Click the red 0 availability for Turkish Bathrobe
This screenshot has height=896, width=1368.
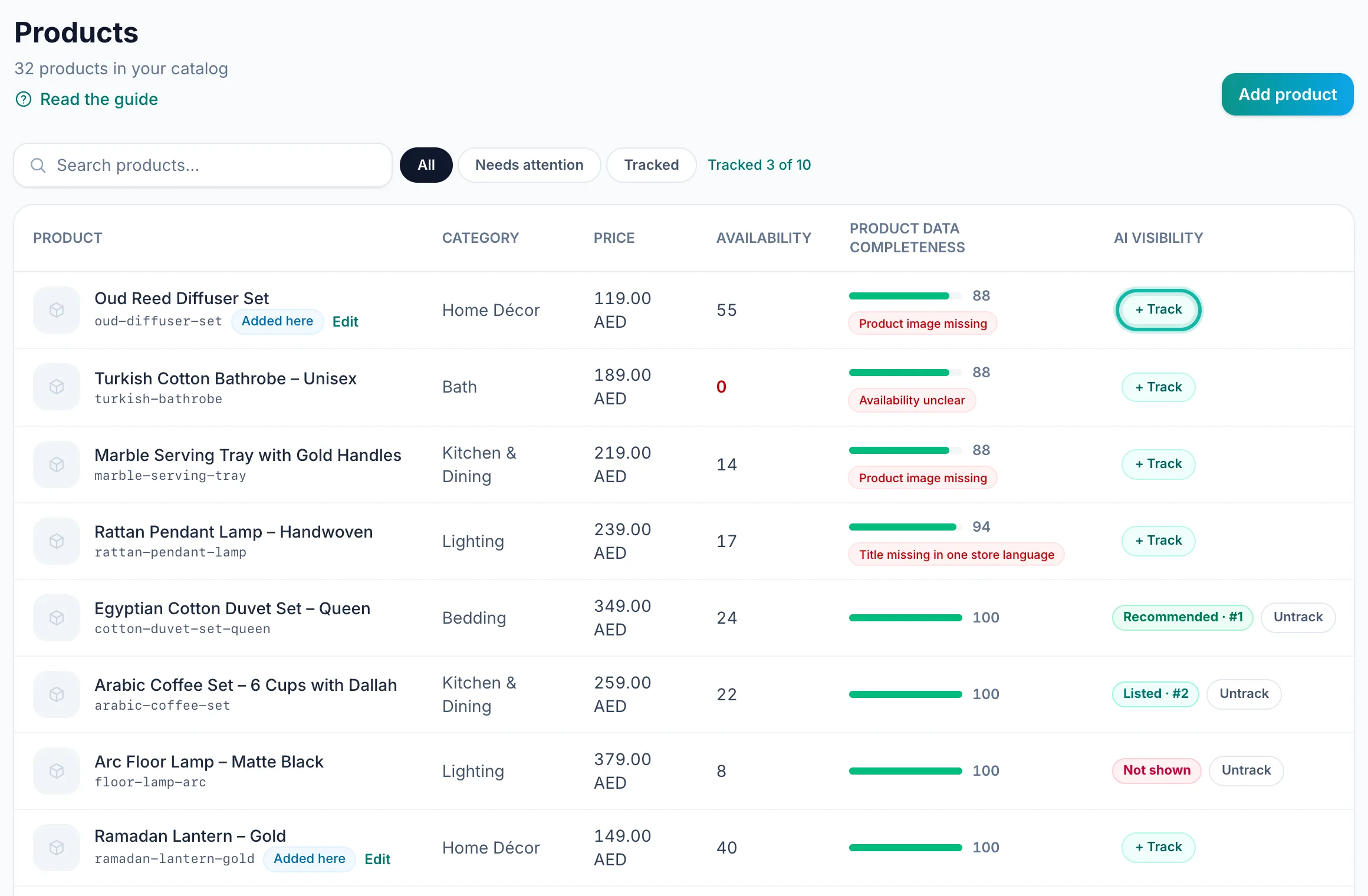pos(721,387)
